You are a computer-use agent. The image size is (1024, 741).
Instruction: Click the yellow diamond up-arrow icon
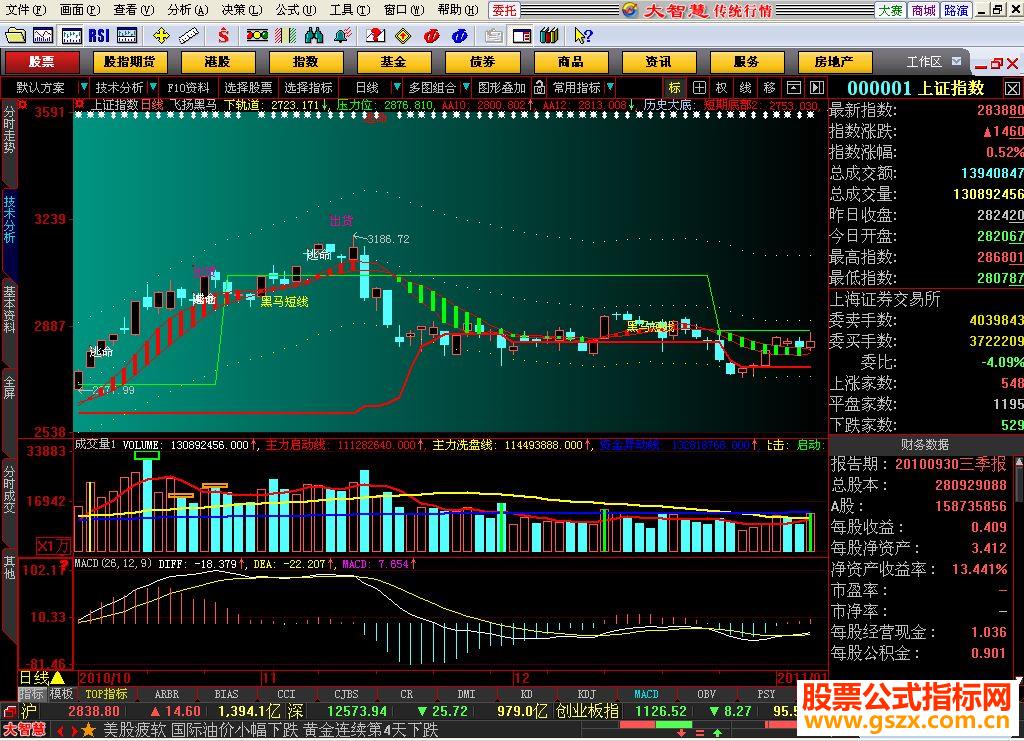[x=404, y=35]
